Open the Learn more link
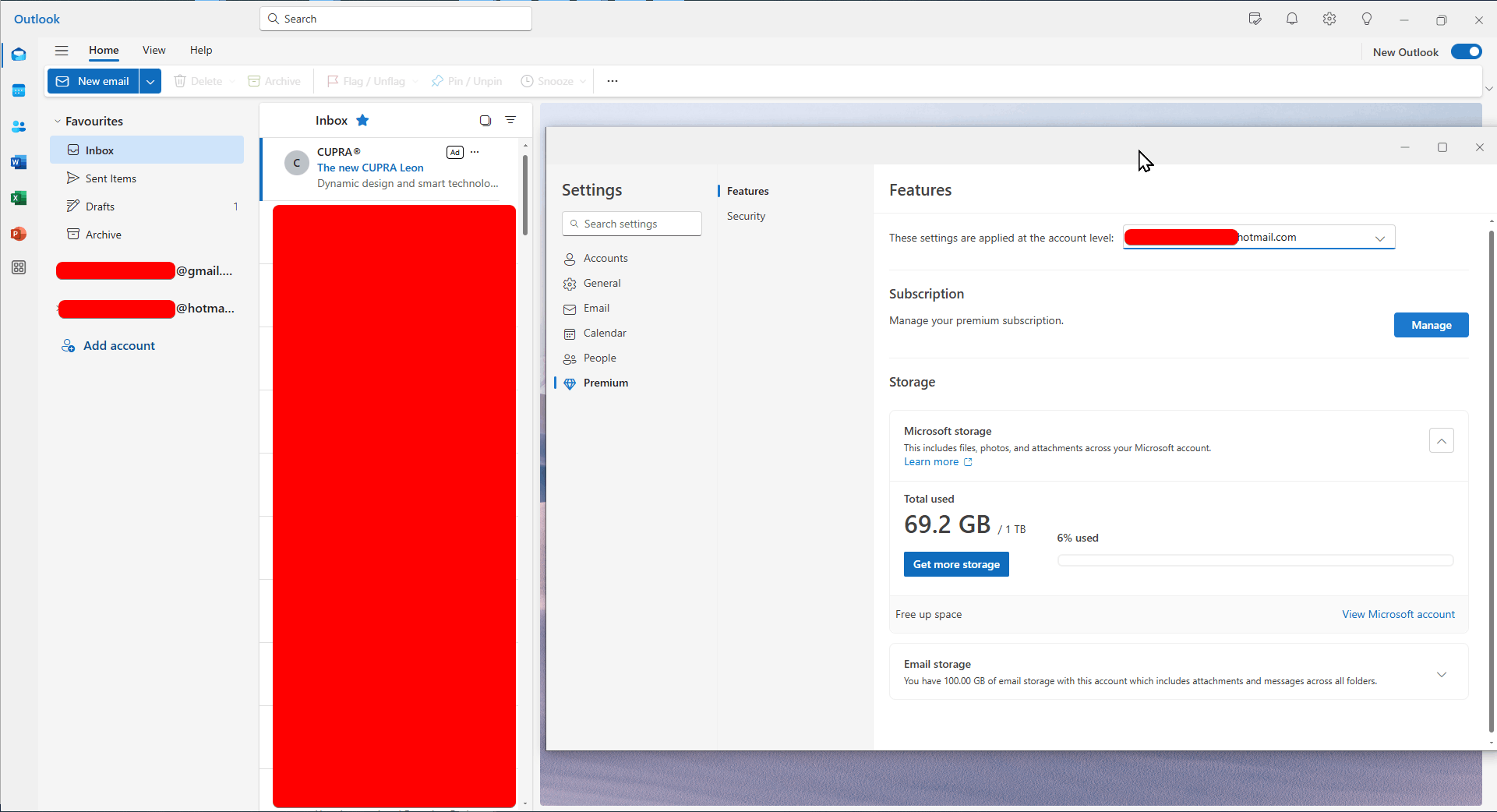This screenshot has height=812, width=1497. click(937, 461)
